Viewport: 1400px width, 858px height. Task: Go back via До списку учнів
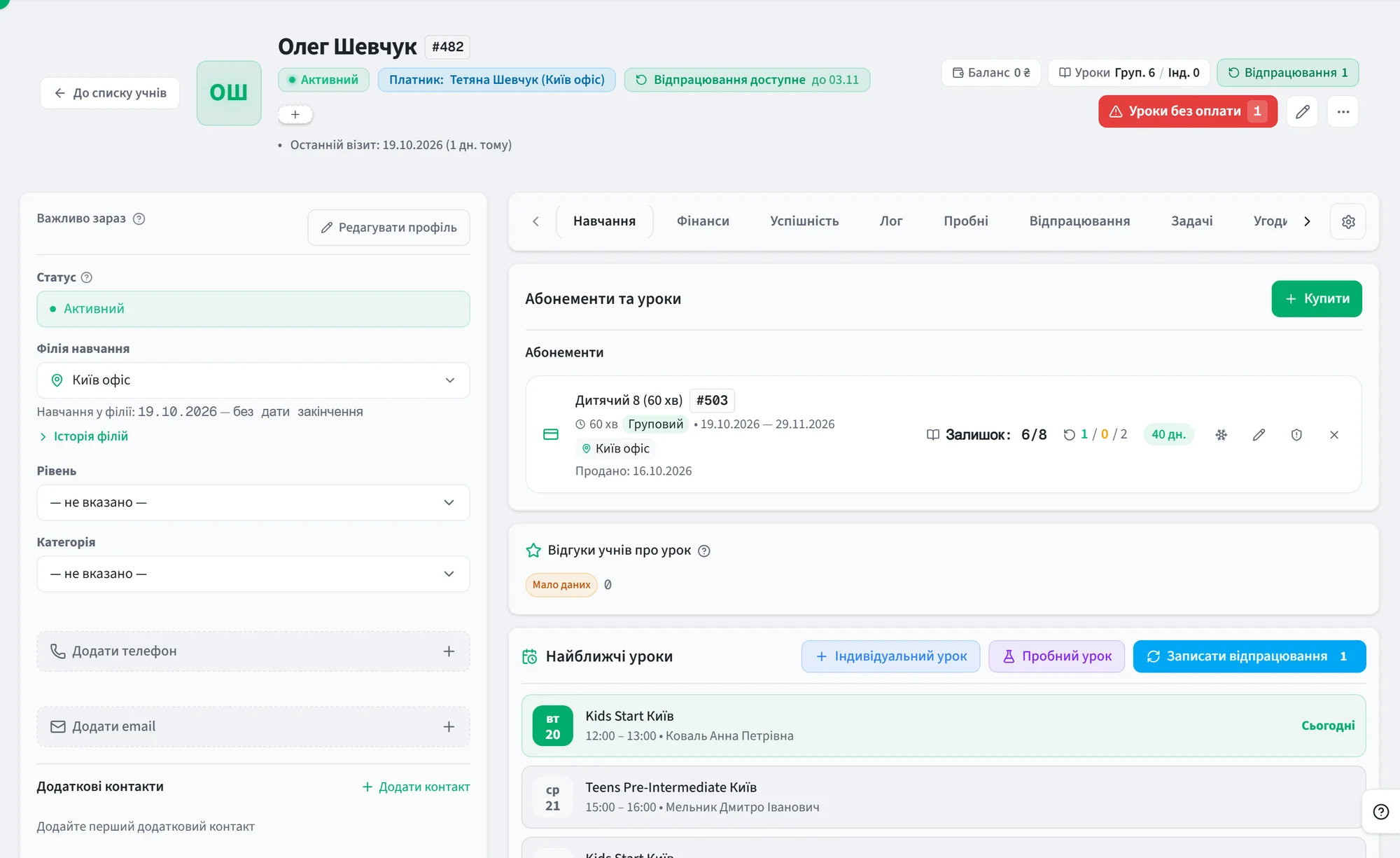click(x=110, y=93)
